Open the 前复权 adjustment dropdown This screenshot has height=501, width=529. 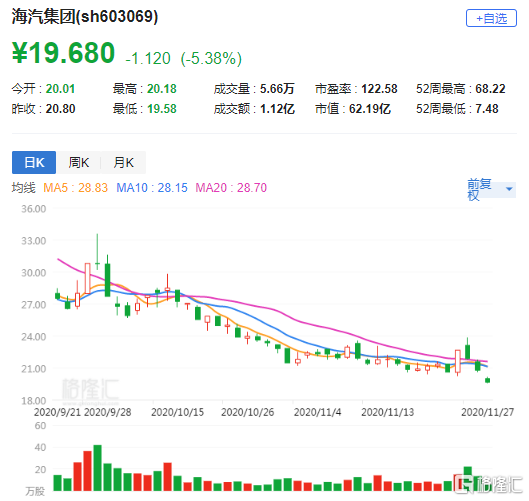491,189
